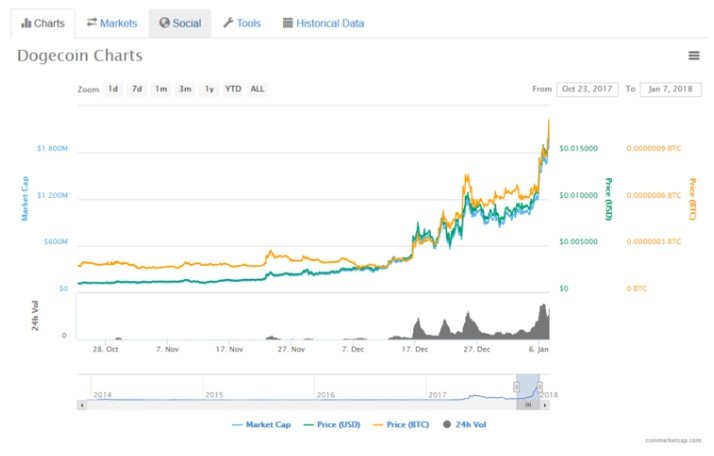Click the navigator scrollbar thumb
The height and width of the screenshot is (456, 714).
click(x=528, y=405)
